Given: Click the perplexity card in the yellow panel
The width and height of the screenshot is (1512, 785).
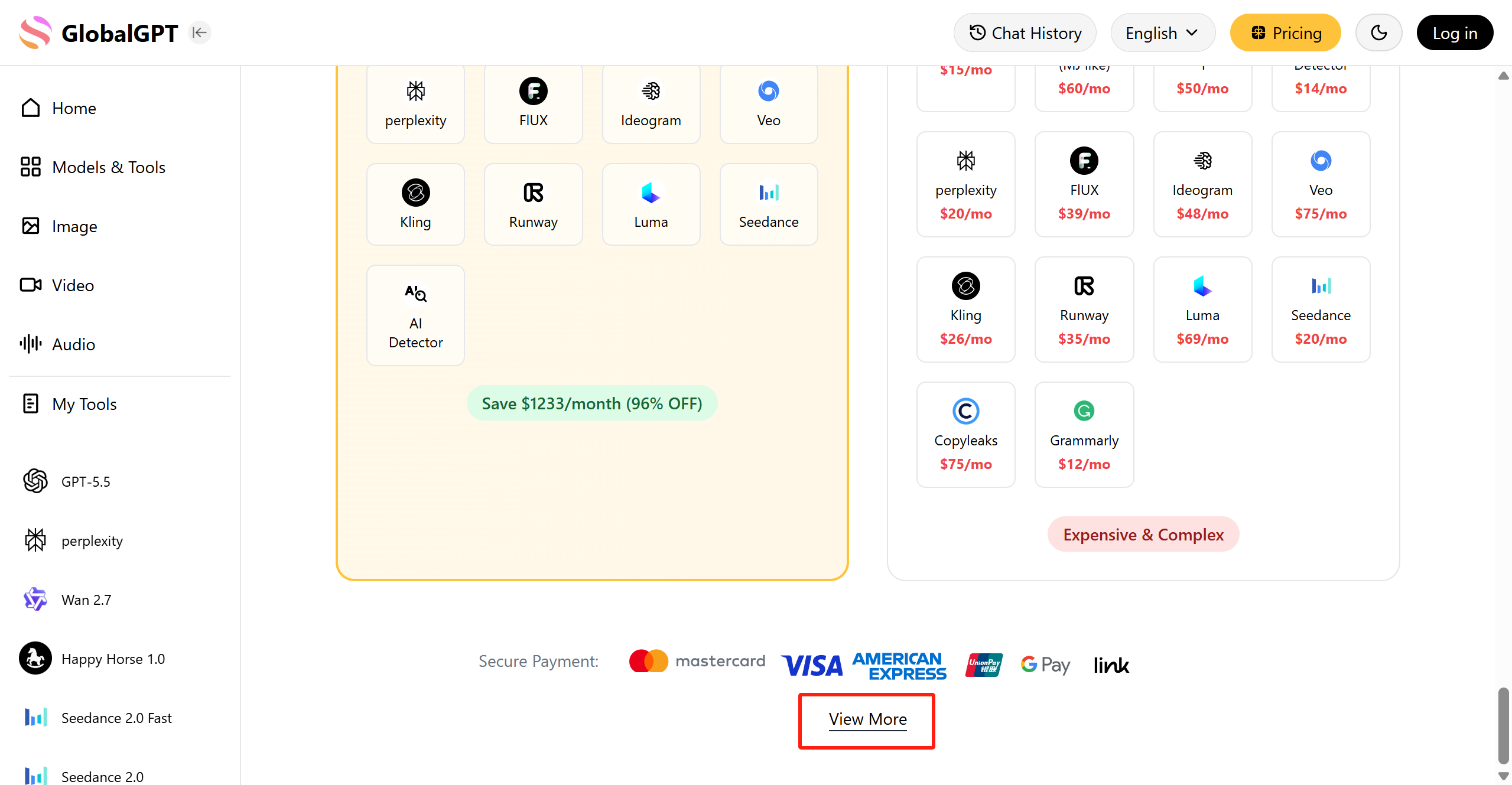Looking at the screenshot, I should (x=415, y=104).
